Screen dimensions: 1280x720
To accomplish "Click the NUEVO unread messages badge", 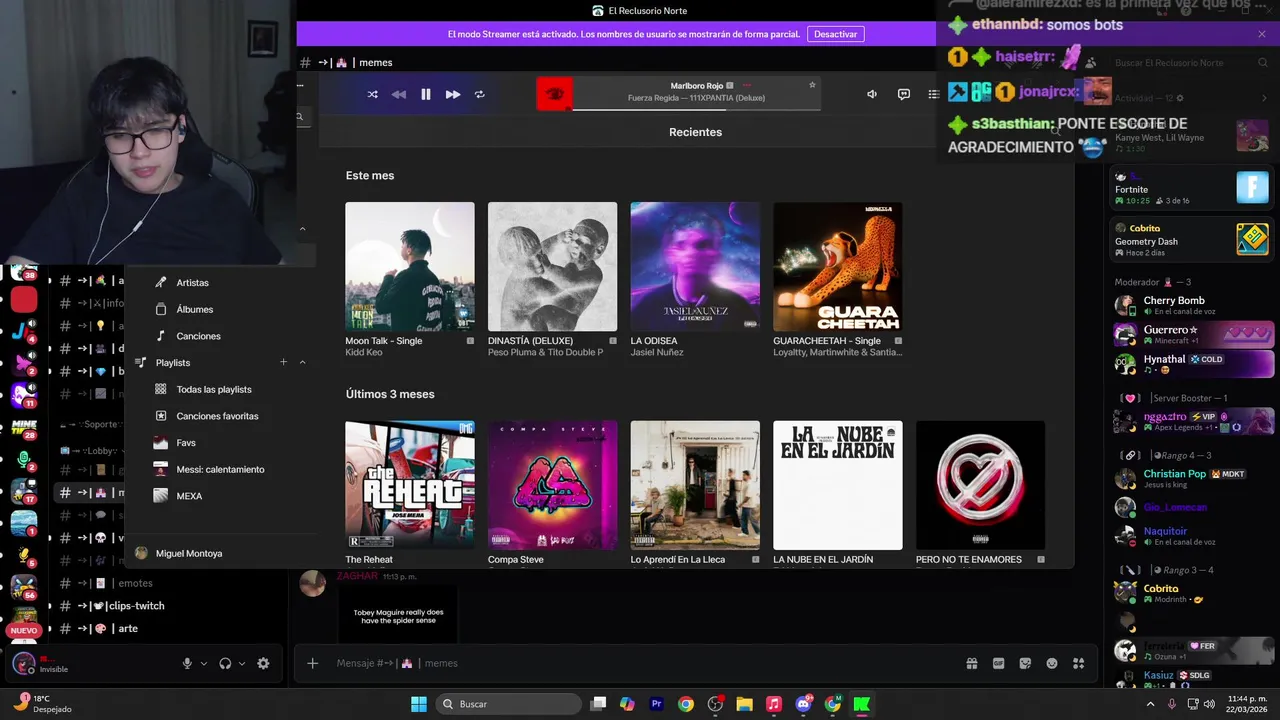I will click(x=23, y=631).
